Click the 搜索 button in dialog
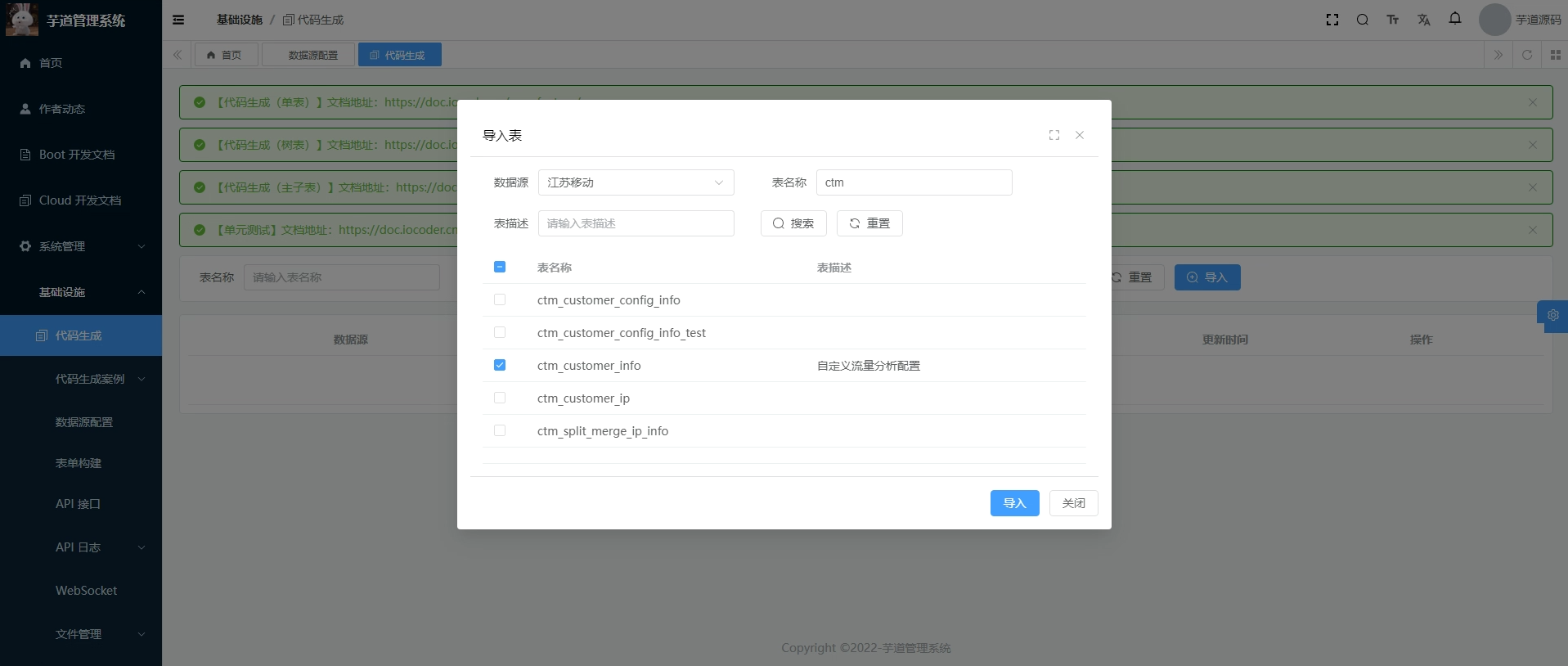 (x=793, y=223)
